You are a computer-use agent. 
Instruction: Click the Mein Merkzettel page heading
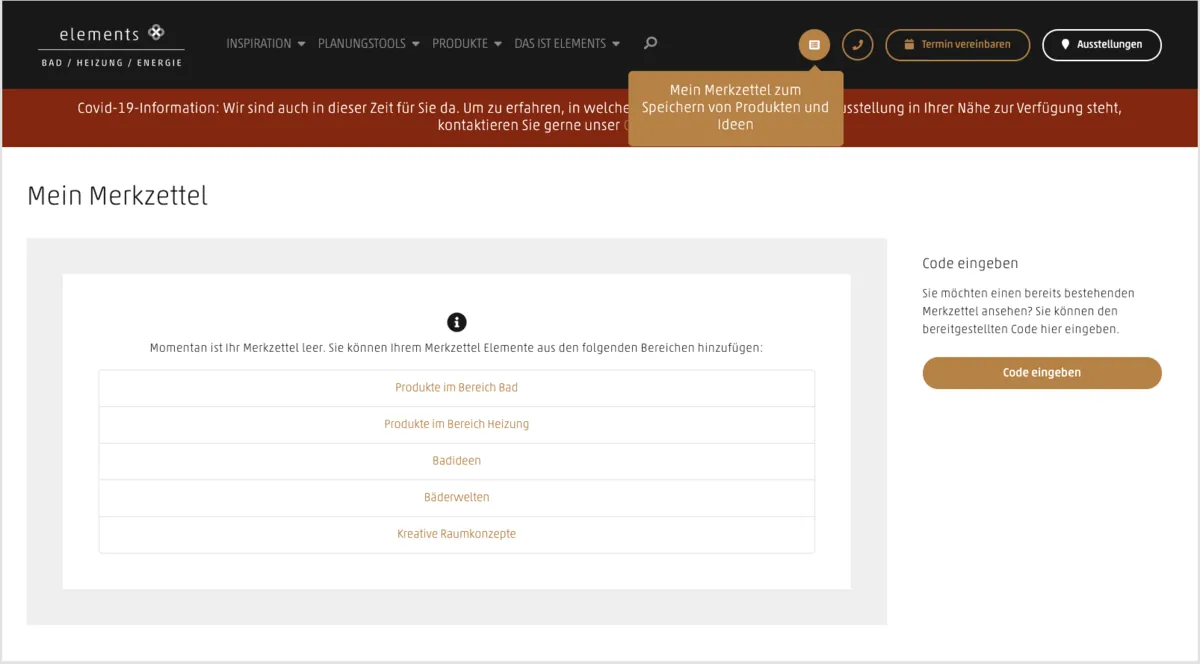click(x=117, y=196)
